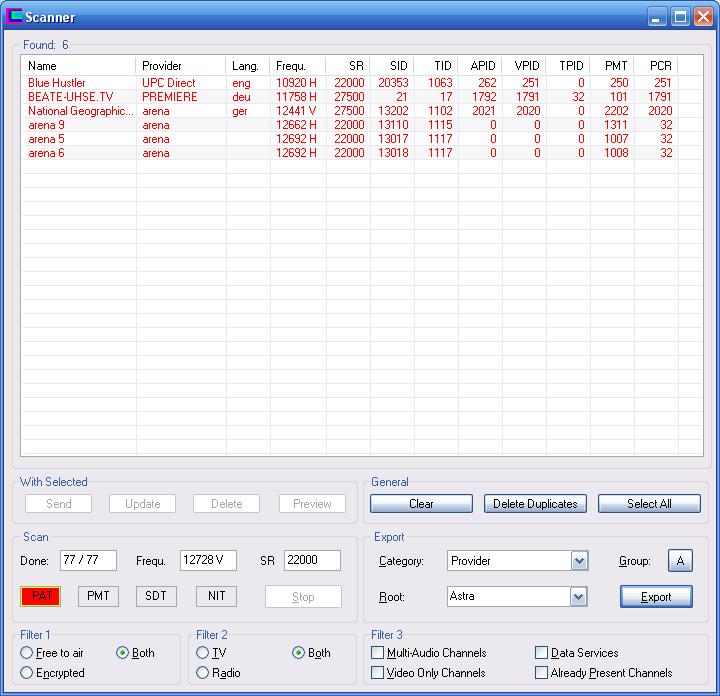The height and width of the screenshot is (696, 720).
Task: Sort by the VPID column header
Action: click(524, 66)
